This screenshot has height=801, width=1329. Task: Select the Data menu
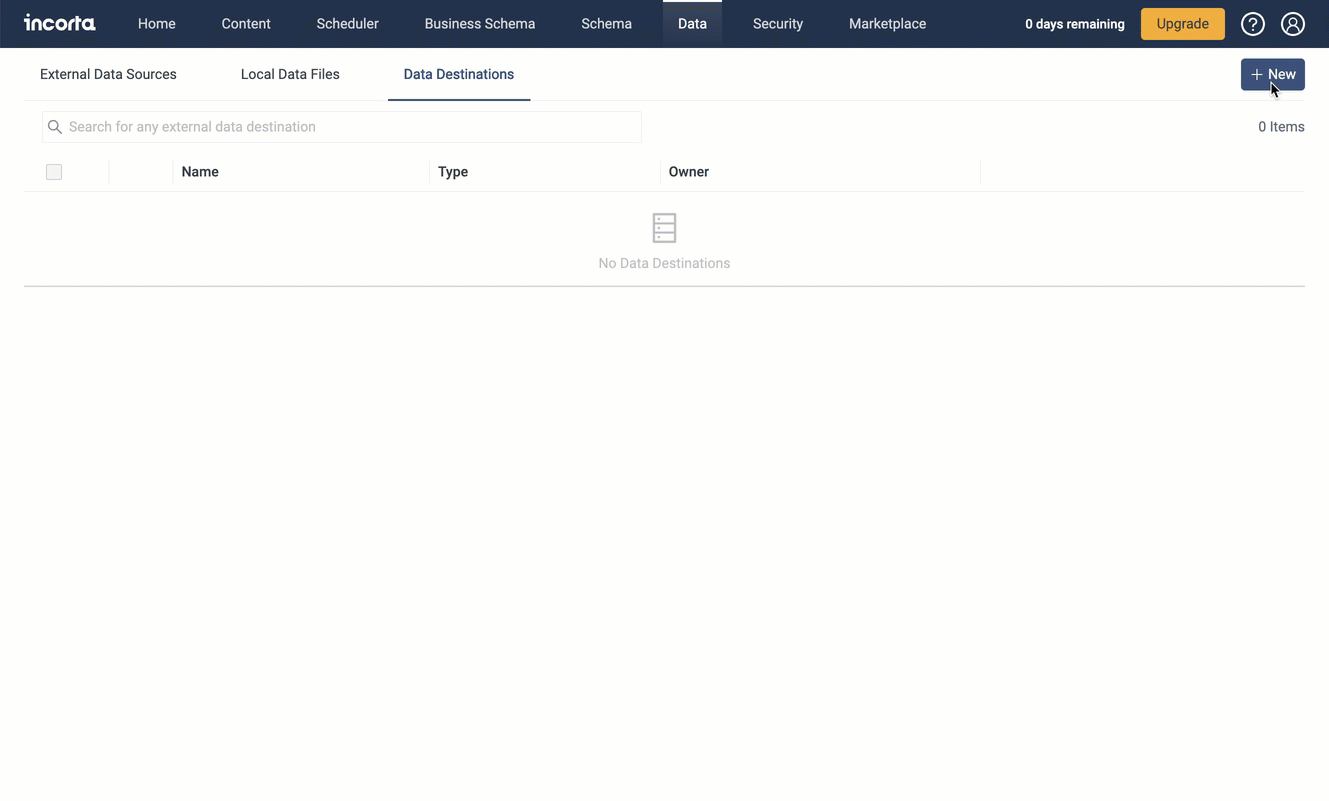click(692, 24)
